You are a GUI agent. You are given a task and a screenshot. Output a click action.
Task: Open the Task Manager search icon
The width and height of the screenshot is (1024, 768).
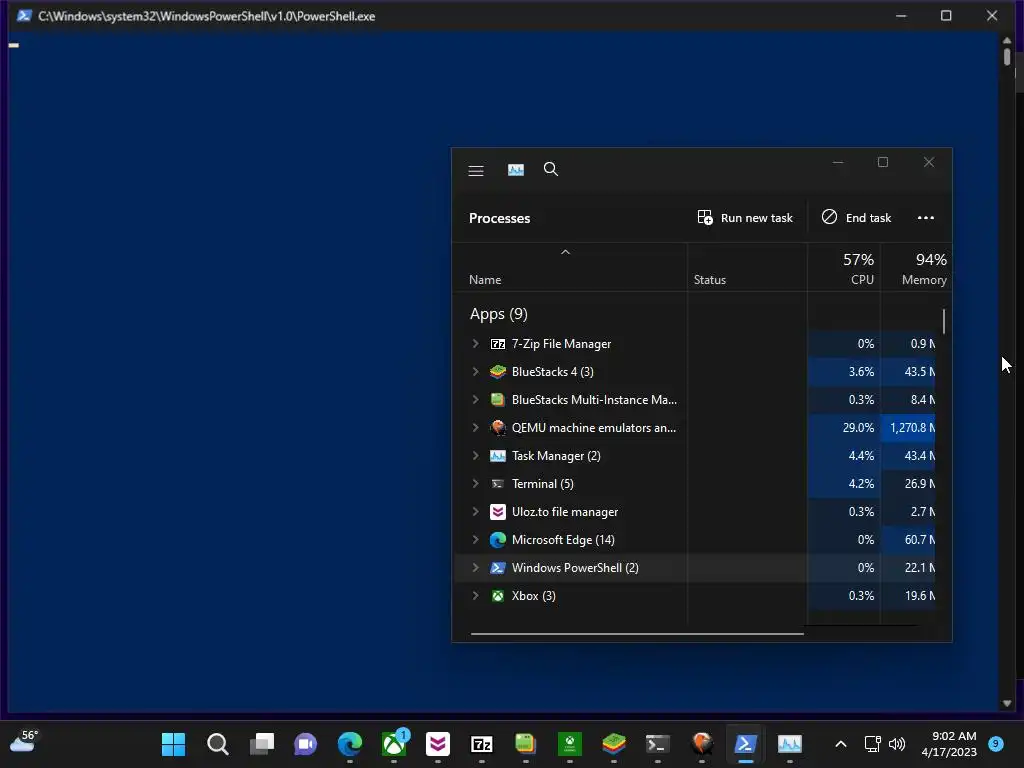point(551,170)
